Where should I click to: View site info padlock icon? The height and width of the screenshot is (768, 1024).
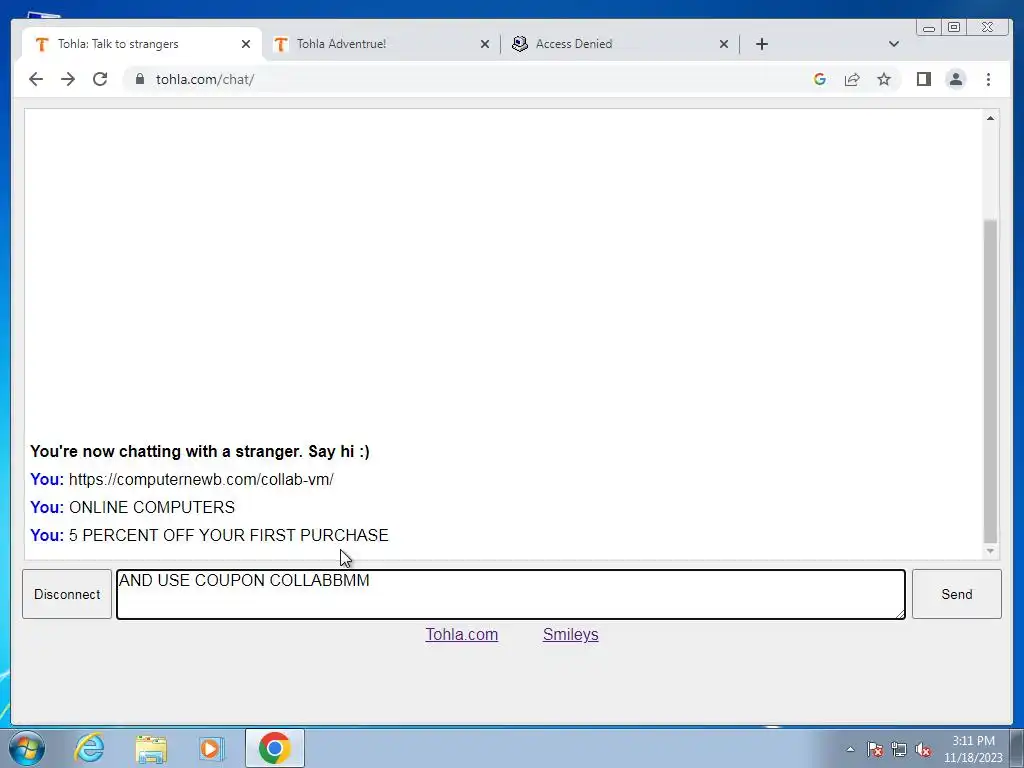pyautogui.click(x=139, y=79)
